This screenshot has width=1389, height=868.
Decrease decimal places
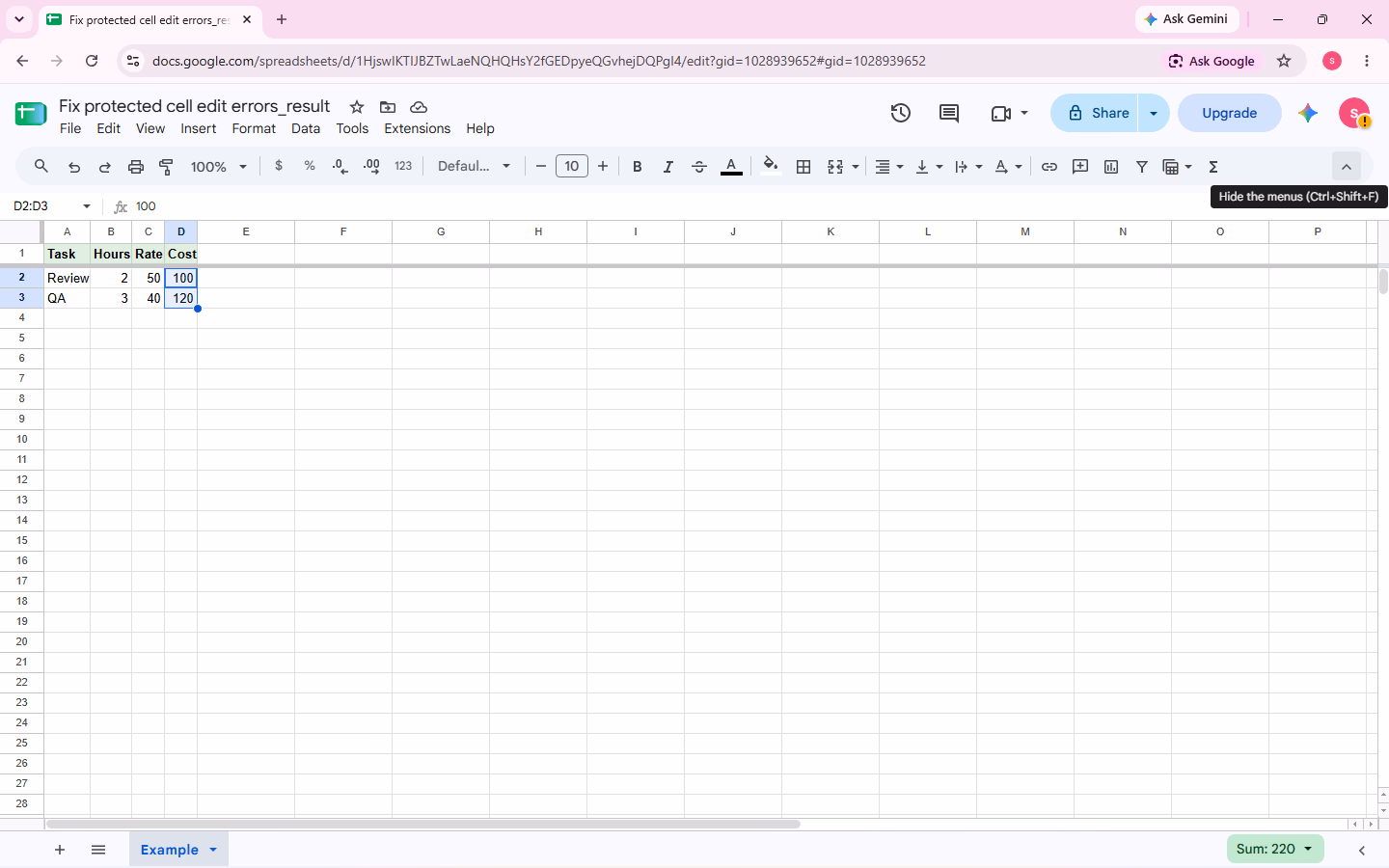tap(340, 166)
